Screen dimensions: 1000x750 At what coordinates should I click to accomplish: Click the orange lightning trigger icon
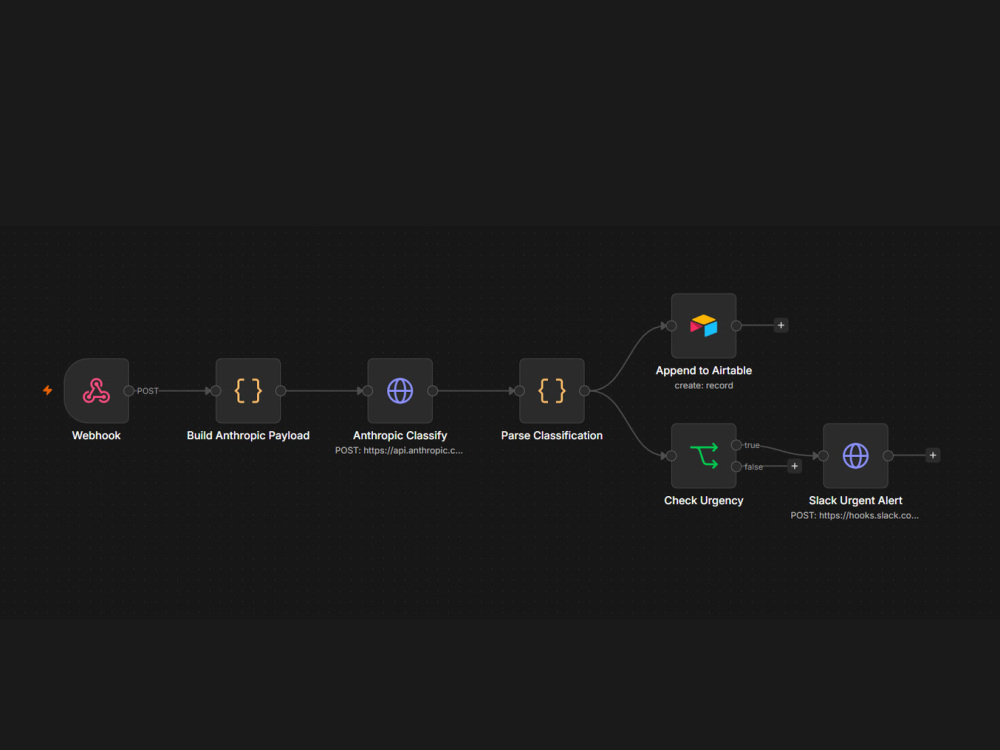48,390
